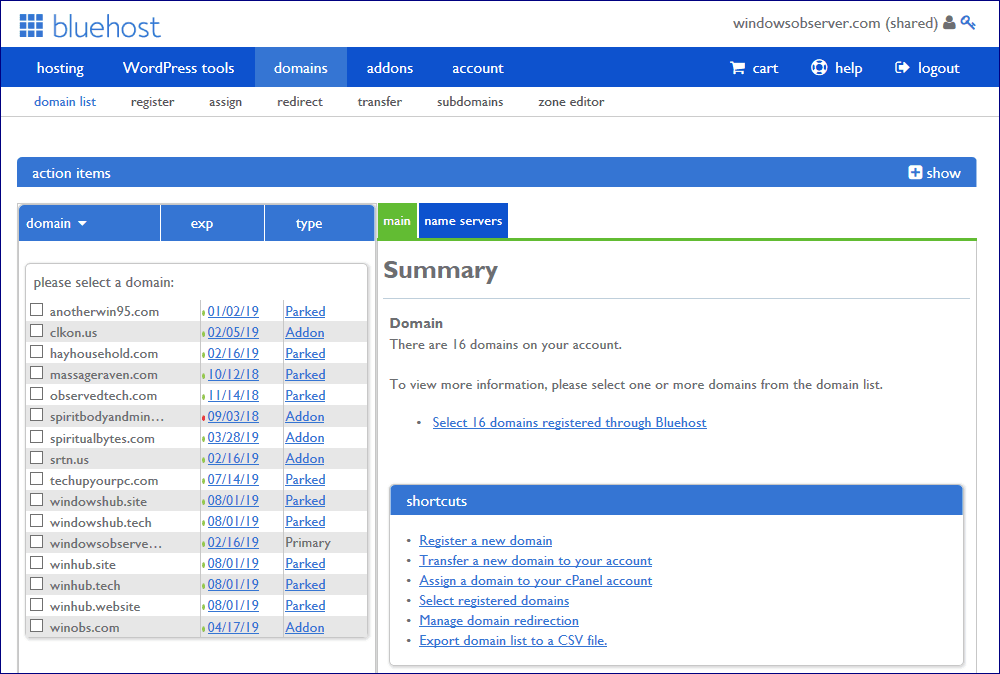Check the winhub.site checkbox
The image size is (1000, 674).
coord(36,563)
